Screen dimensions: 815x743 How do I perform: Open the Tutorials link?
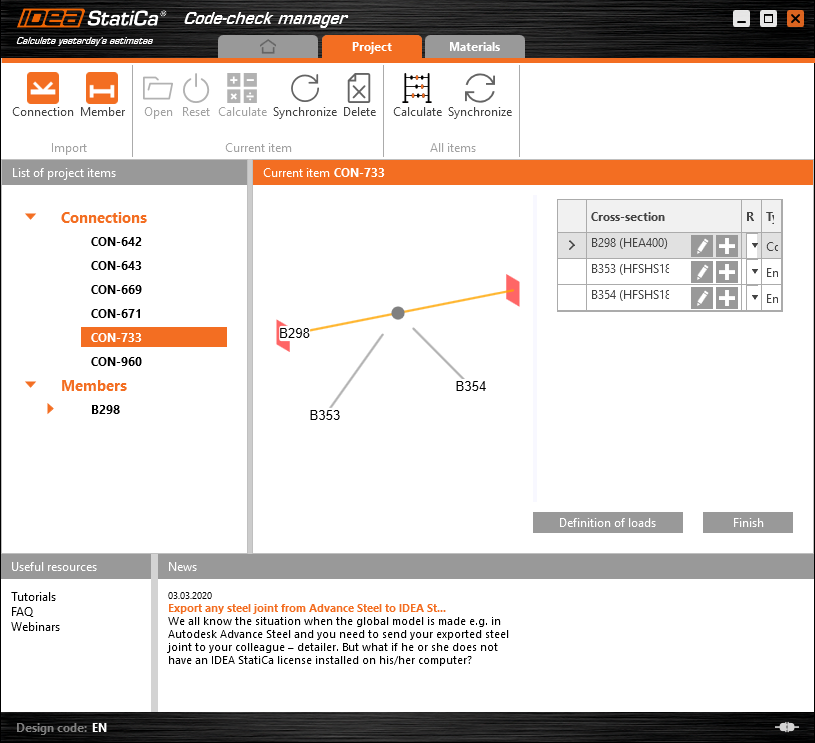pos(33,596)
